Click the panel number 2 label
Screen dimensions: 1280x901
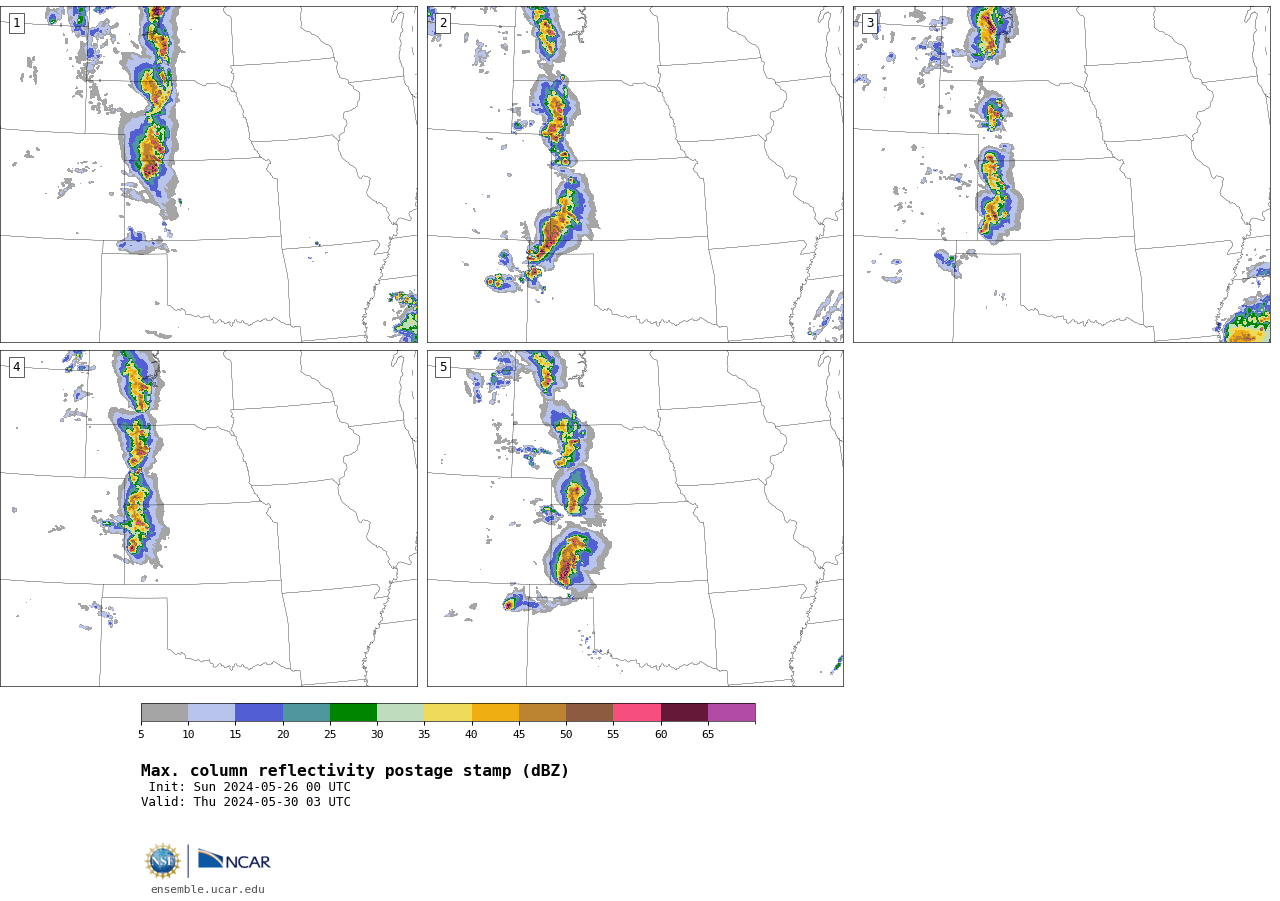(443, 23)
